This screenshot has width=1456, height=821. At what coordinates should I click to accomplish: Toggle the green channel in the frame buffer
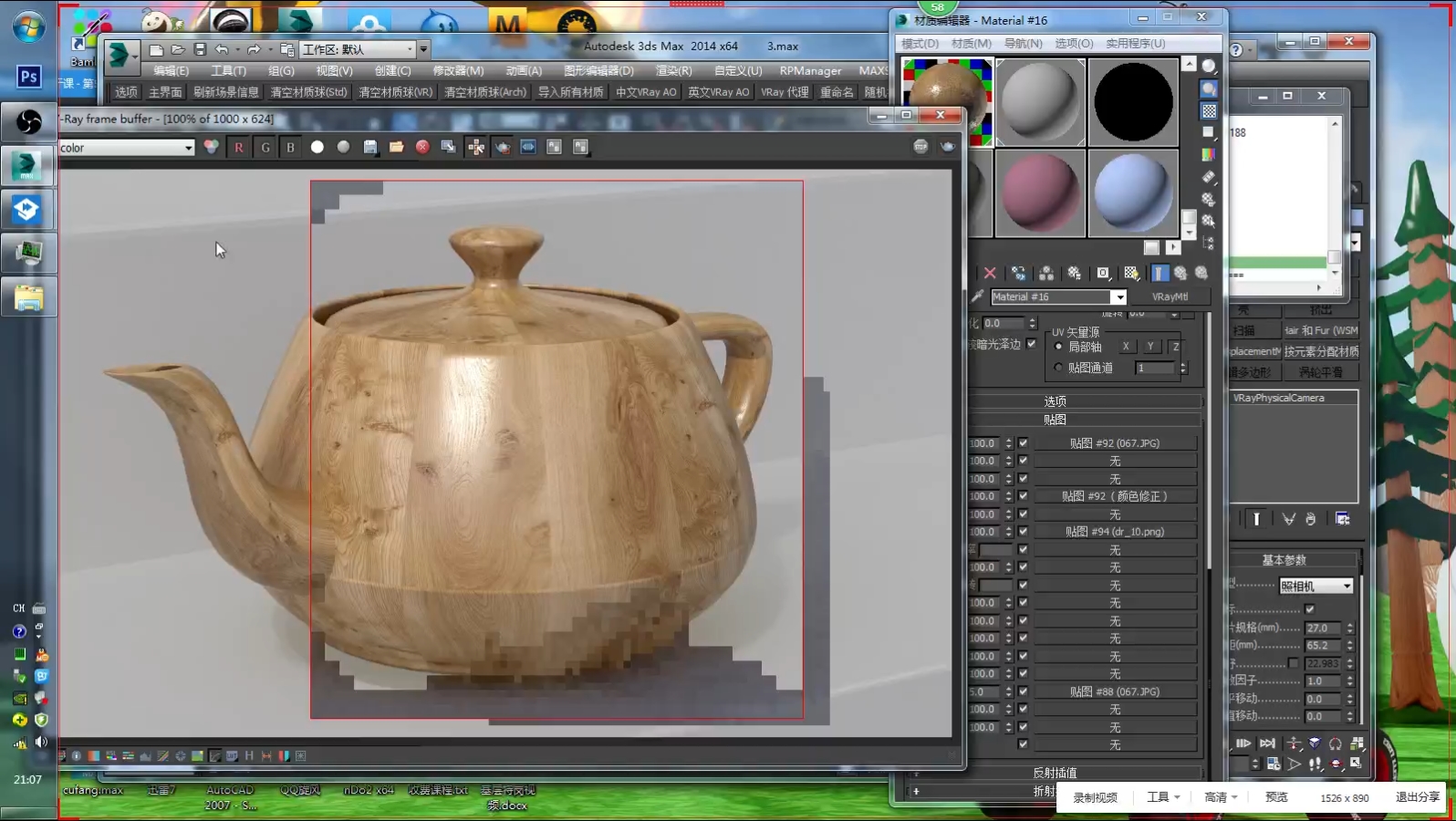pos(265,147)
